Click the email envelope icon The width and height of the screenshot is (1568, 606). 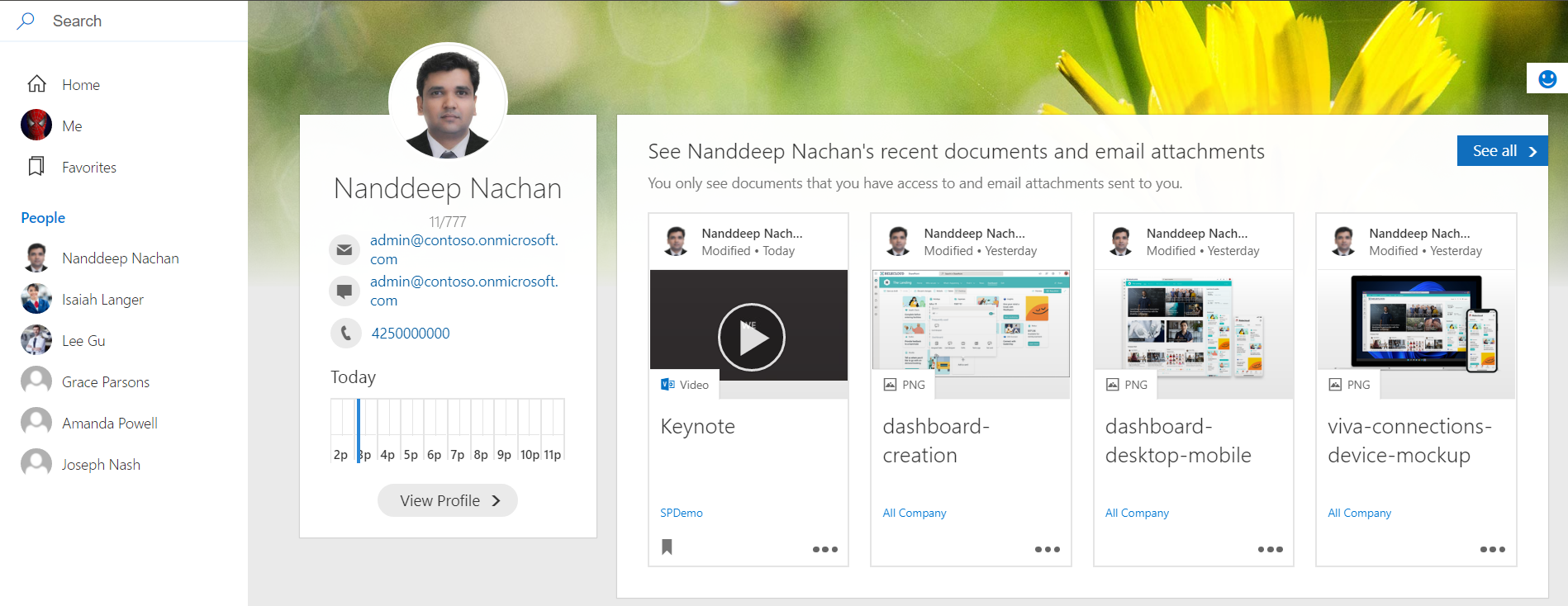344,249
